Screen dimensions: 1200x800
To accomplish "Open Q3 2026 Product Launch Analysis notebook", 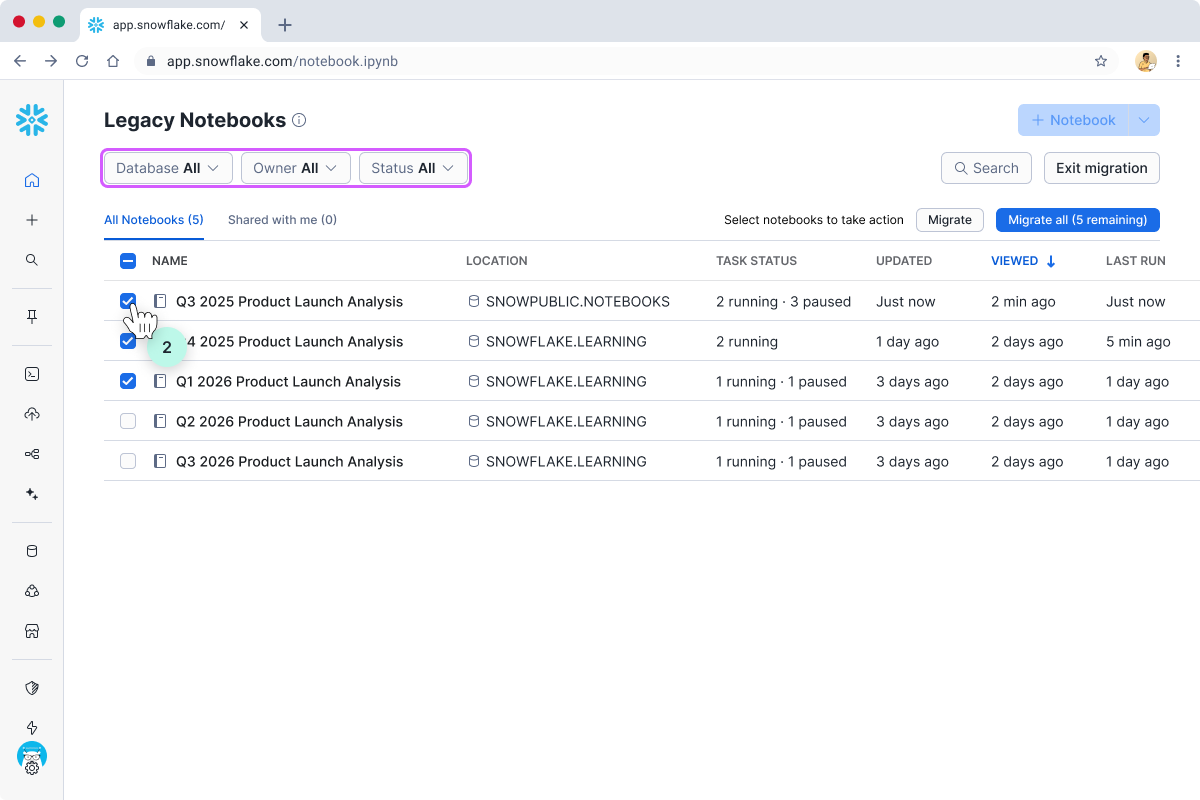I will point(290,461).
